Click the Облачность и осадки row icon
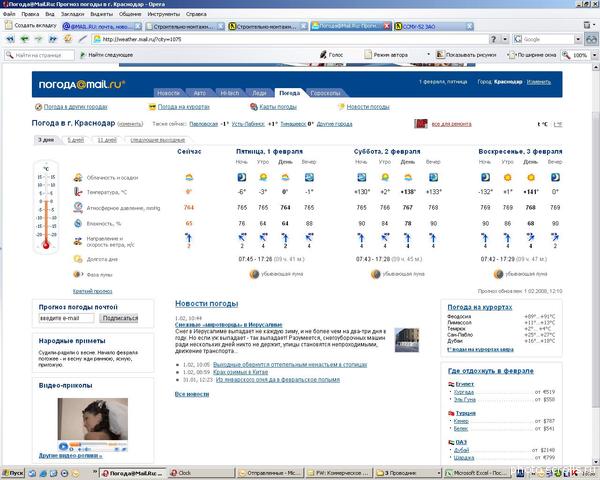Screen dimensions: 600x480 [x=78, y=177]
